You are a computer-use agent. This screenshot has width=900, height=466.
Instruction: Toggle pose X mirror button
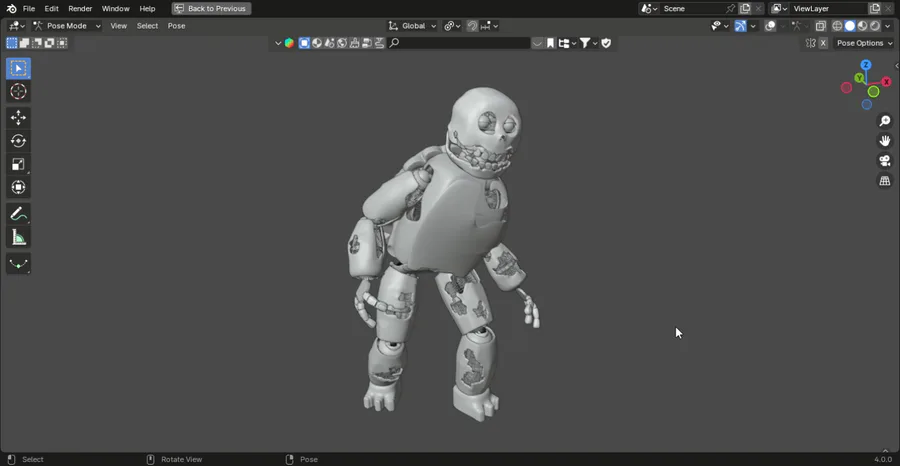[823, 43]
